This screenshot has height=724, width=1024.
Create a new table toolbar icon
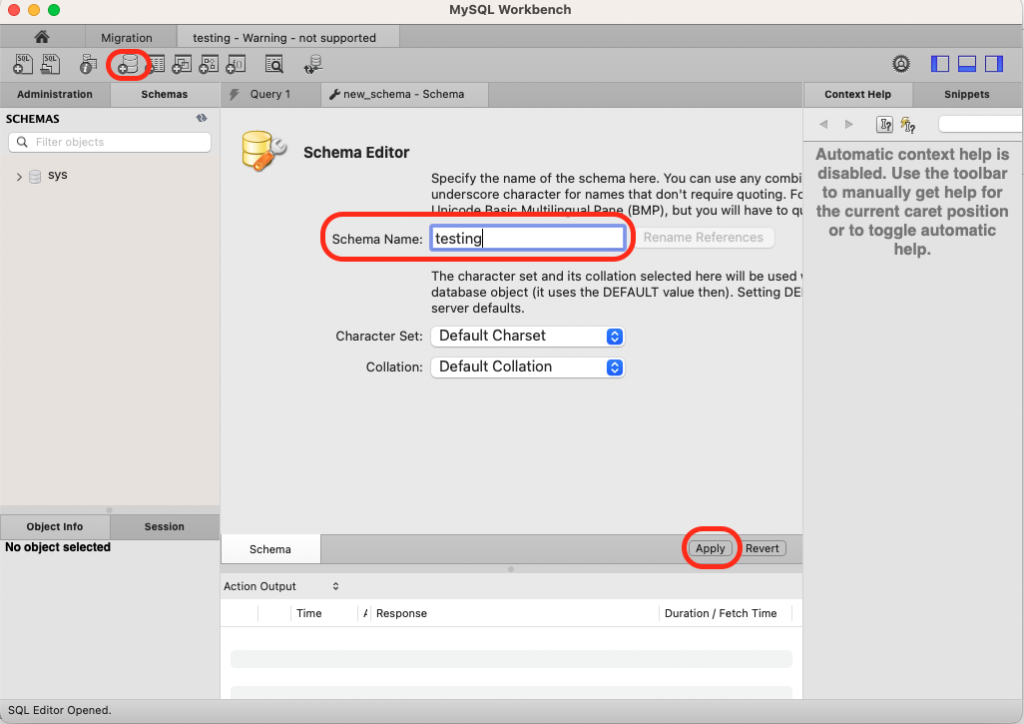click(x=155, y=65)
